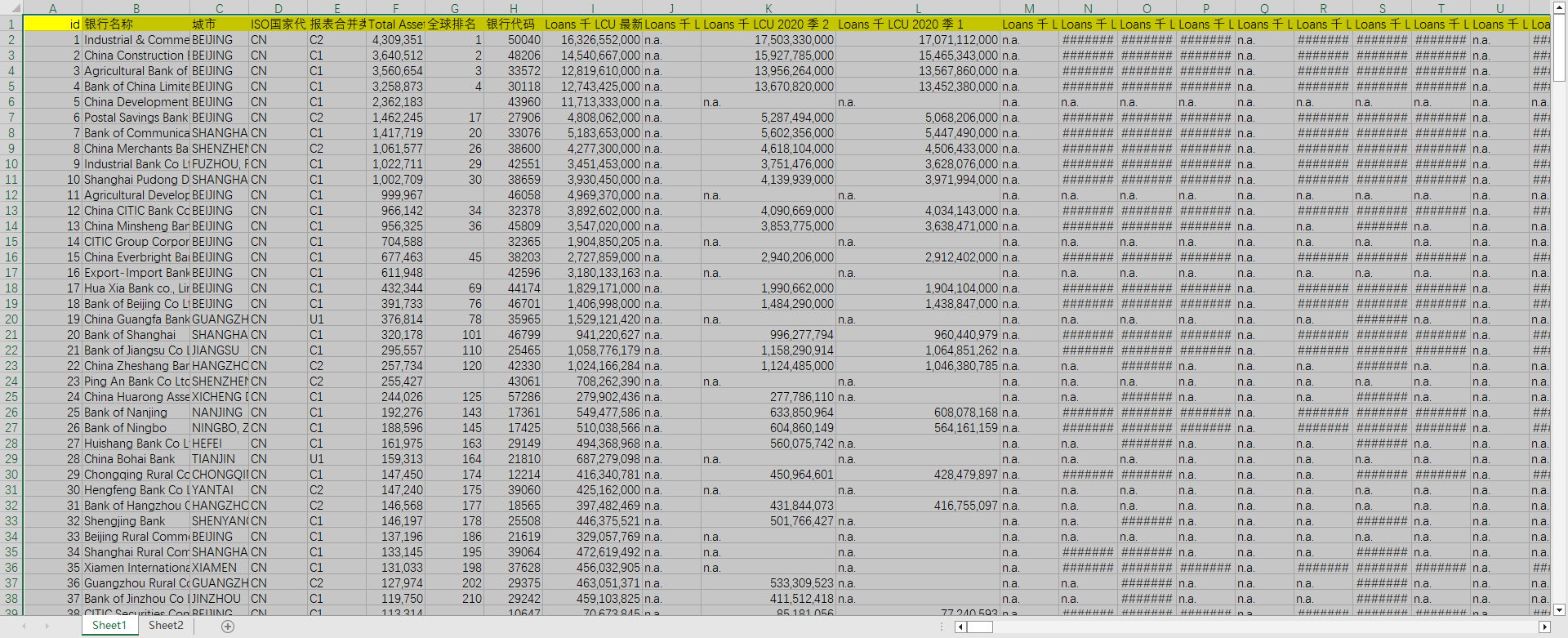Click loans cell '416,755,097'

pyautogui.click(x=918, y=505)
